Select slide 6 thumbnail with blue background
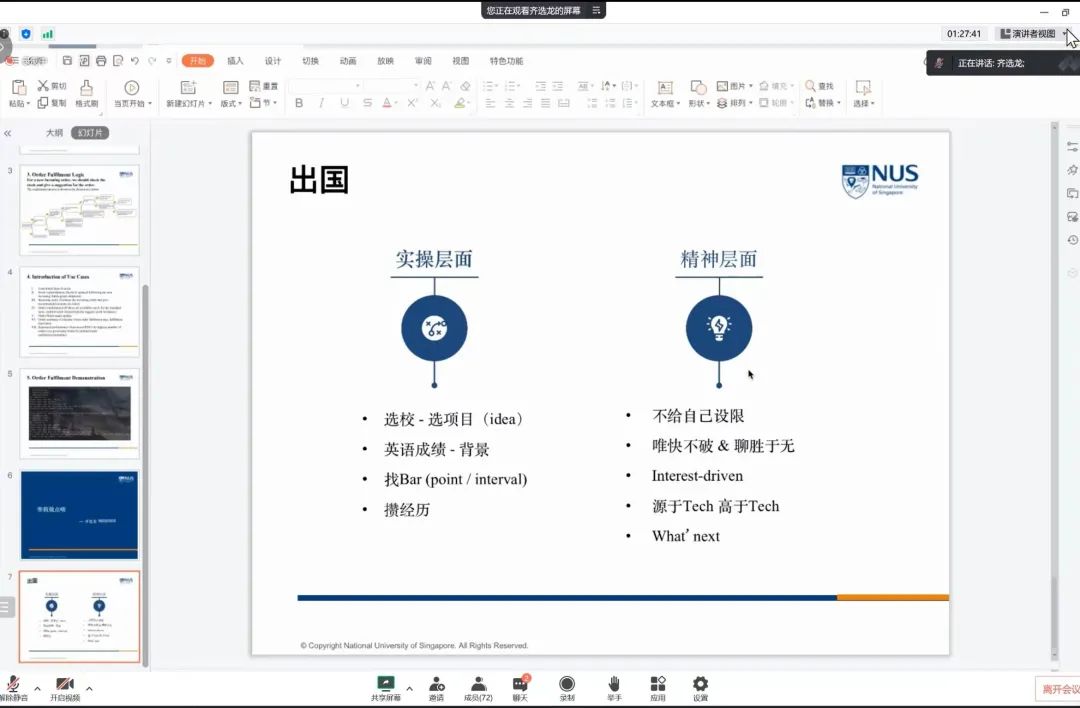1080x708 pixels. (x=79, y=515)
